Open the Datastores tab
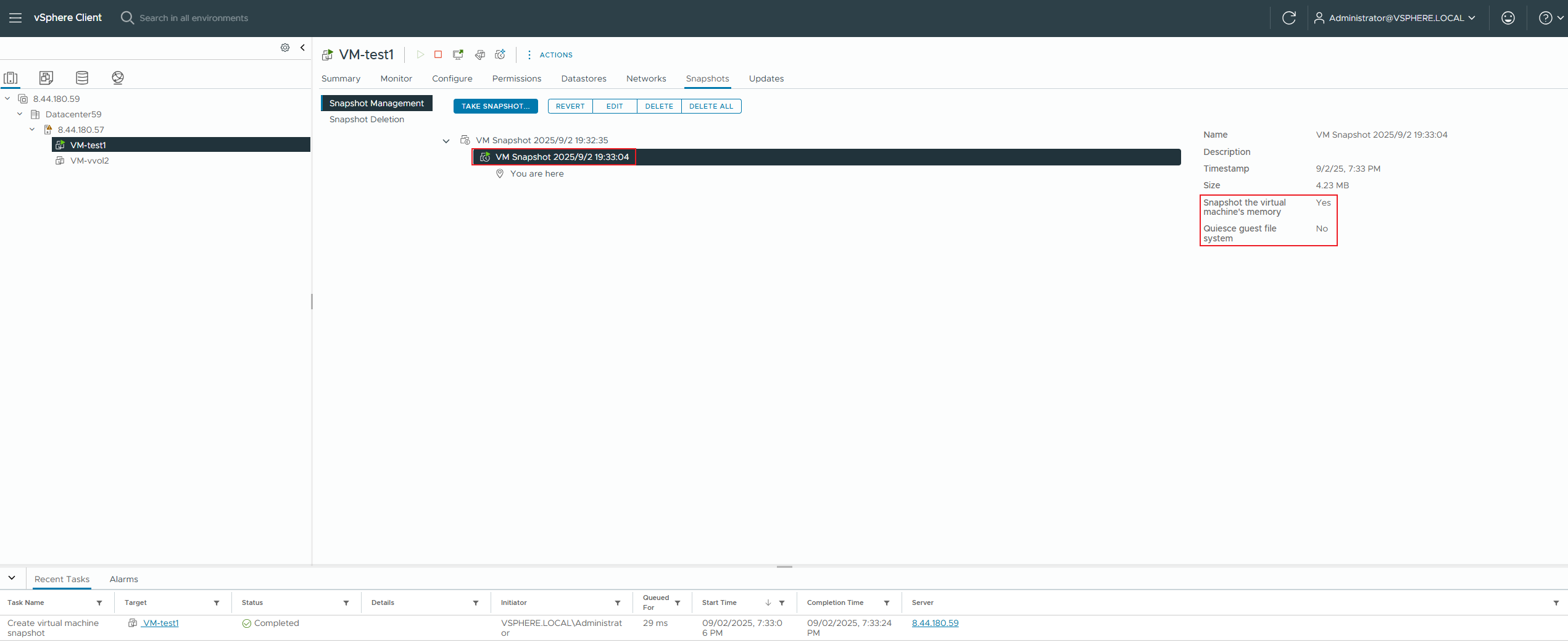Screen dimensions: 1568x642 tap(584, 78)
